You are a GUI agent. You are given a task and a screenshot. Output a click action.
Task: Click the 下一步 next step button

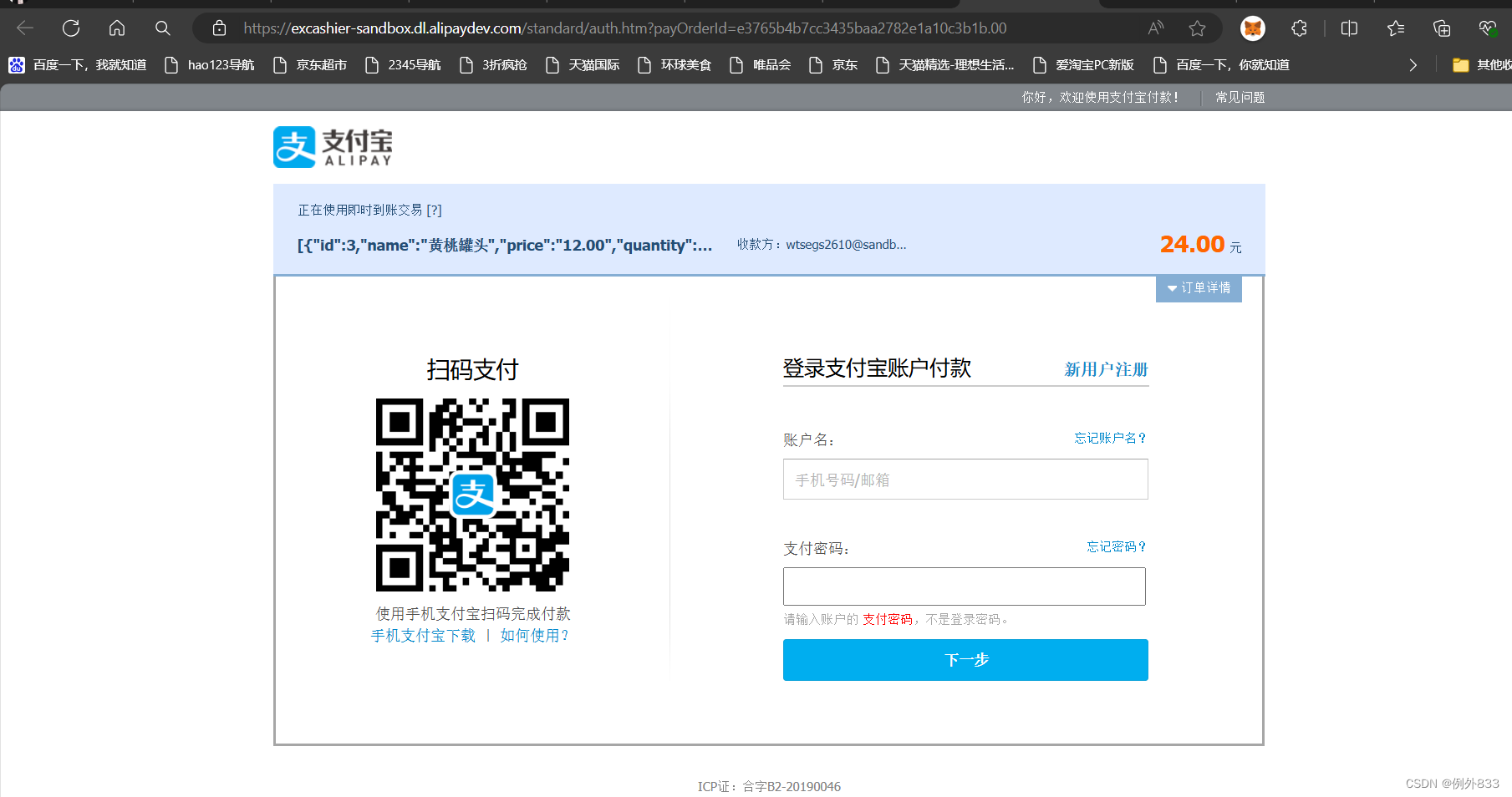pos(965,660)
